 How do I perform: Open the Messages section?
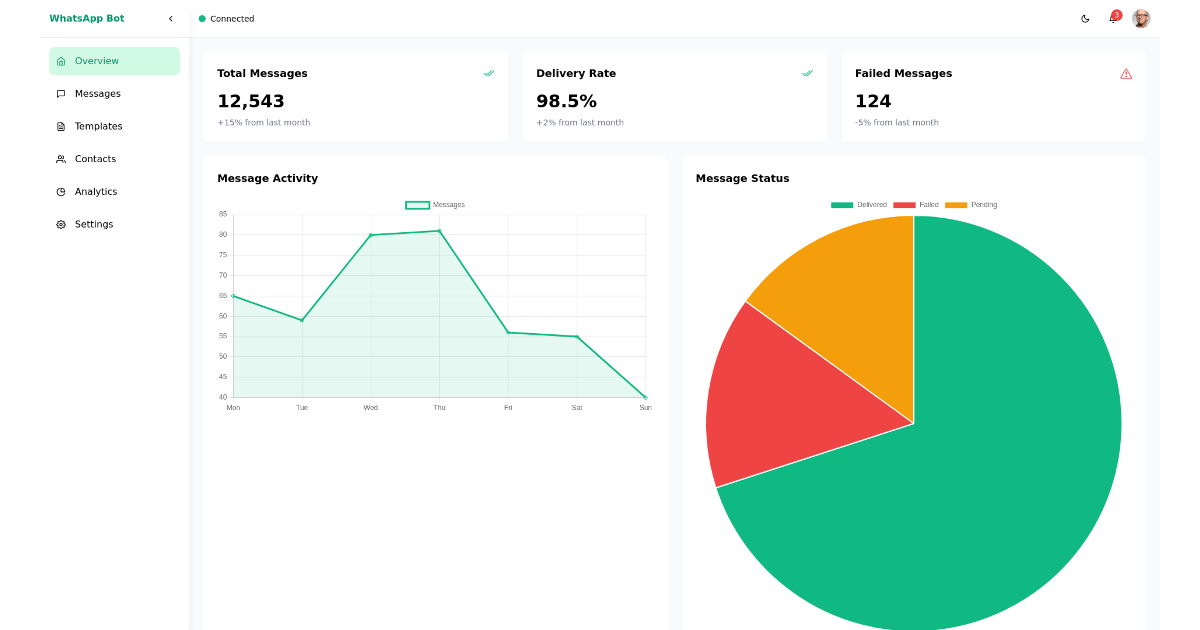point(96,93)
